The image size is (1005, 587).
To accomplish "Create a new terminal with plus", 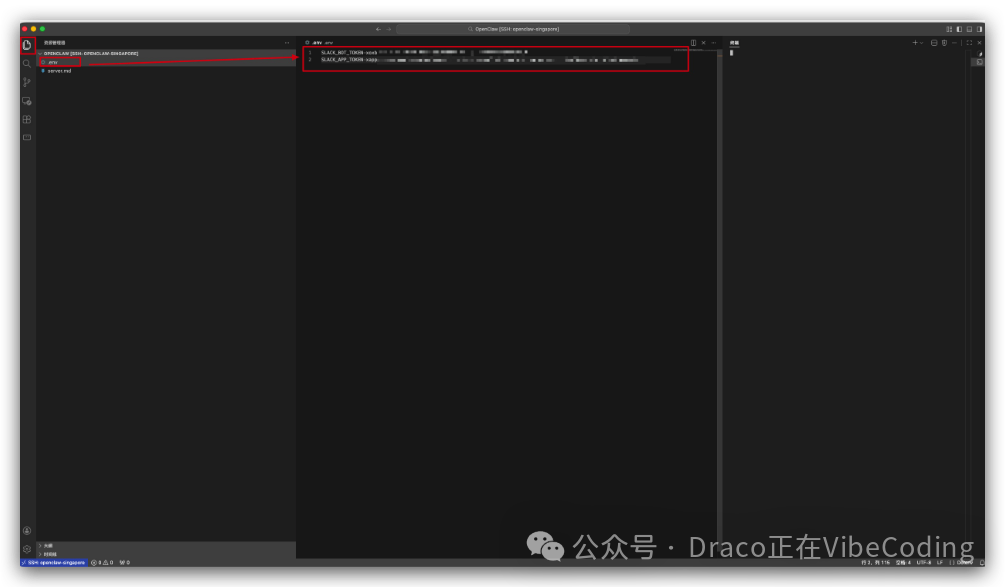I will 915,43.
